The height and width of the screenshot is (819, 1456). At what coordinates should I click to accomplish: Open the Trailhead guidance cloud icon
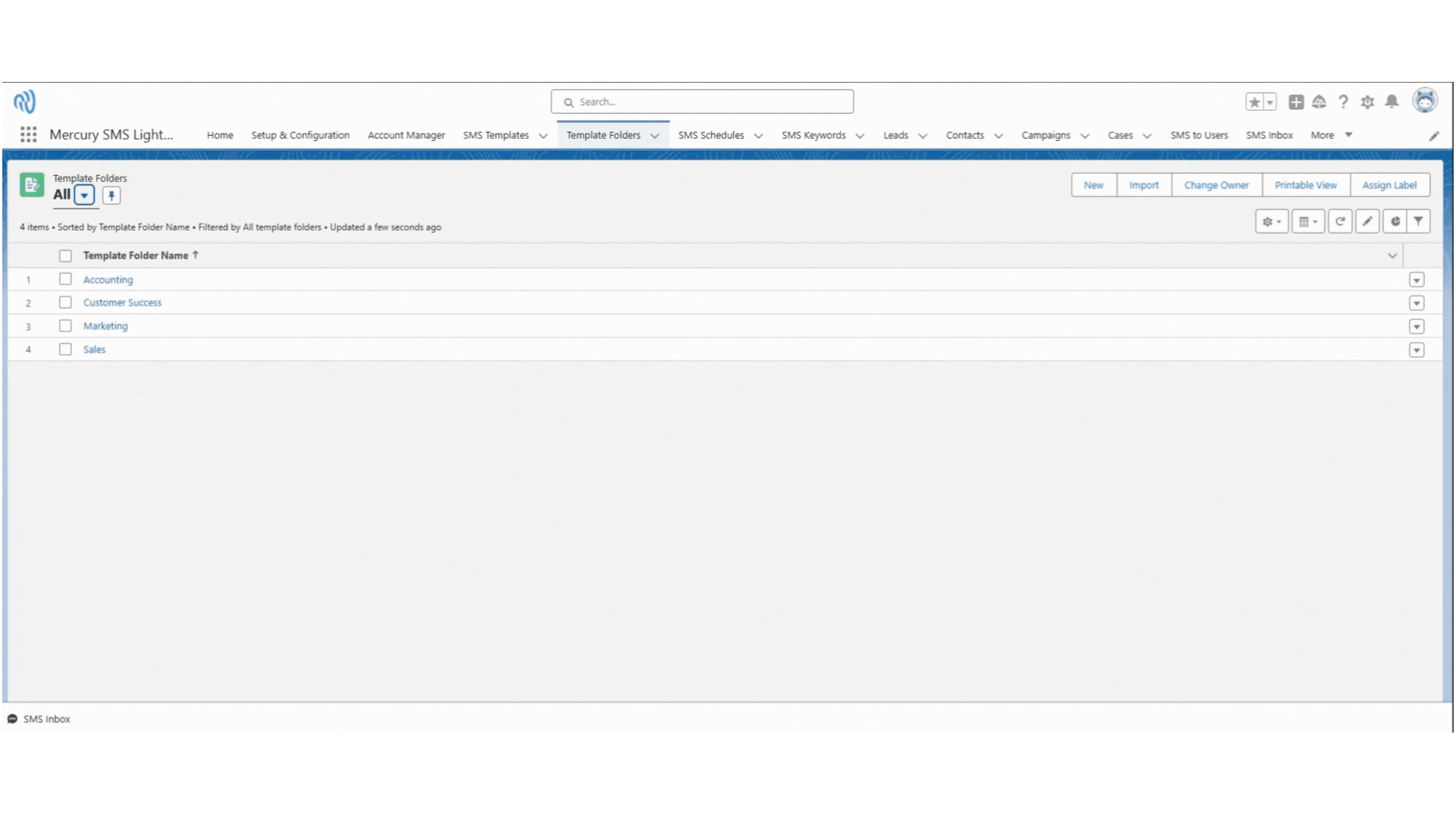(1319, 102)
